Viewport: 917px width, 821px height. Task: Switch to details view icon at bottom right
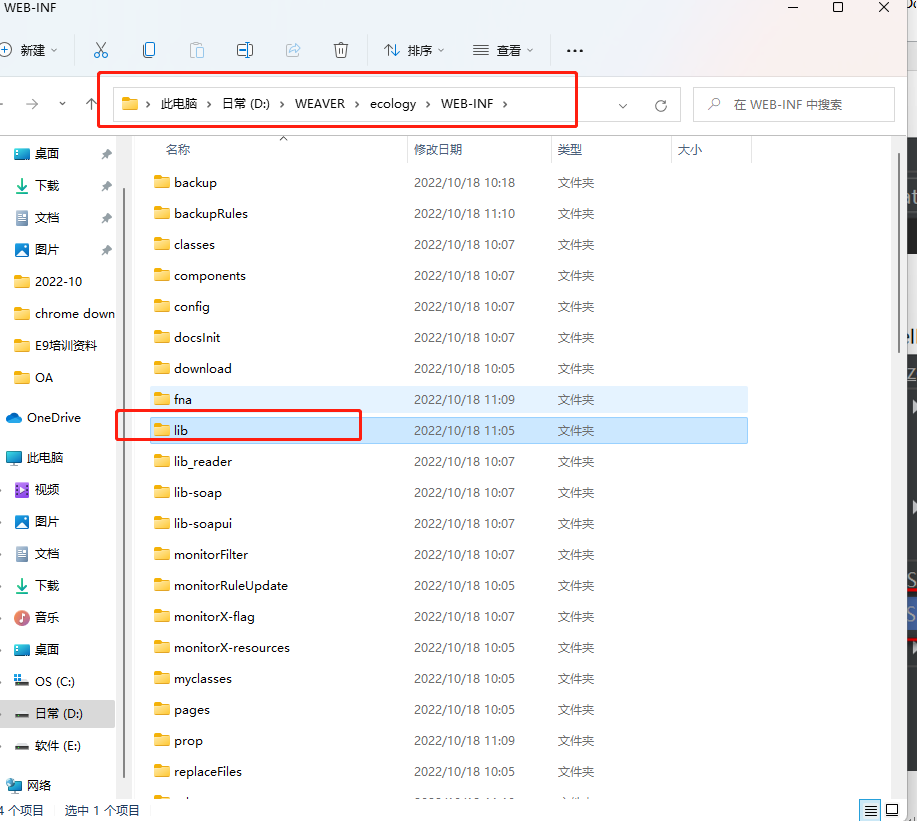coord(871,810)
